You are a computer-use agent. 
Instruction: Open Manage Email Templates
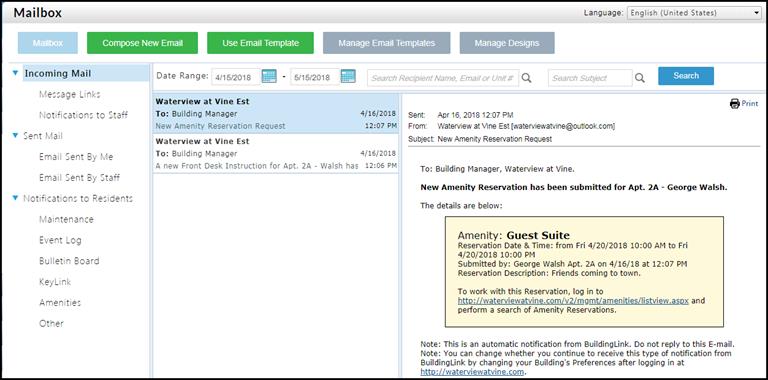click(386, 43)
